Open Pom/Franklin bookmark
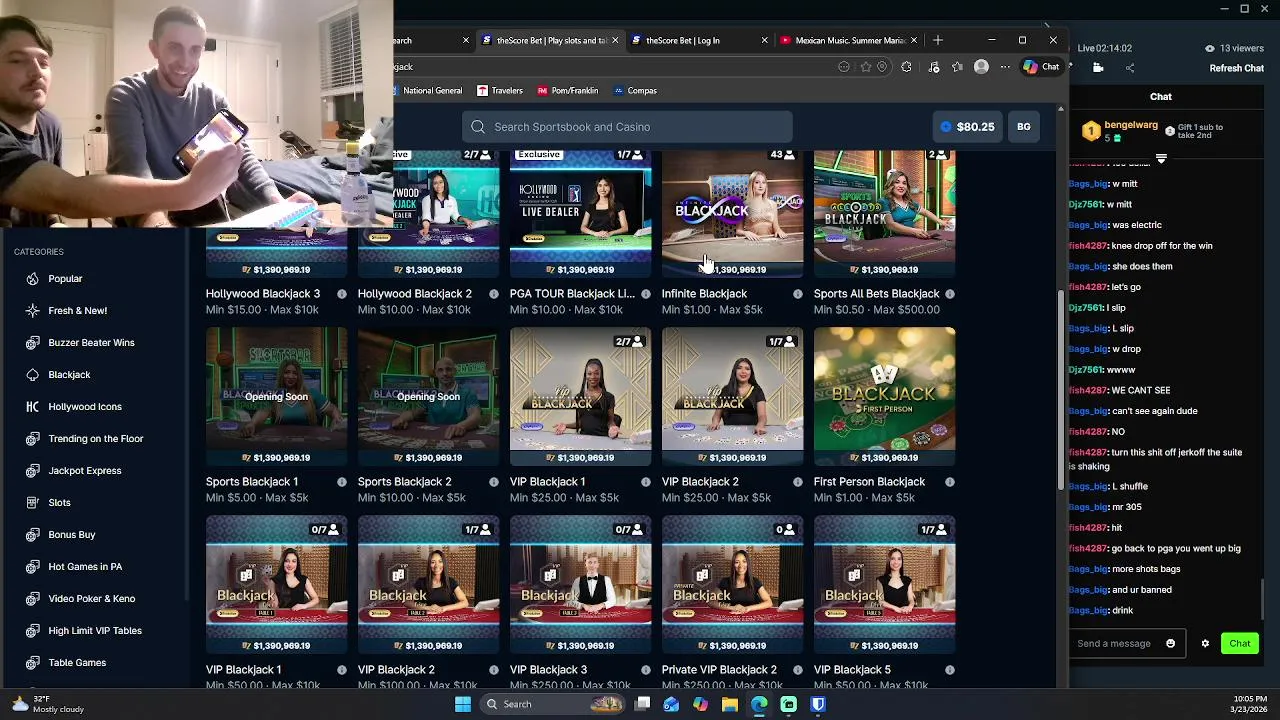This screenshot has width=1280, height=720. pyautogui.click(x=568, y=91)
